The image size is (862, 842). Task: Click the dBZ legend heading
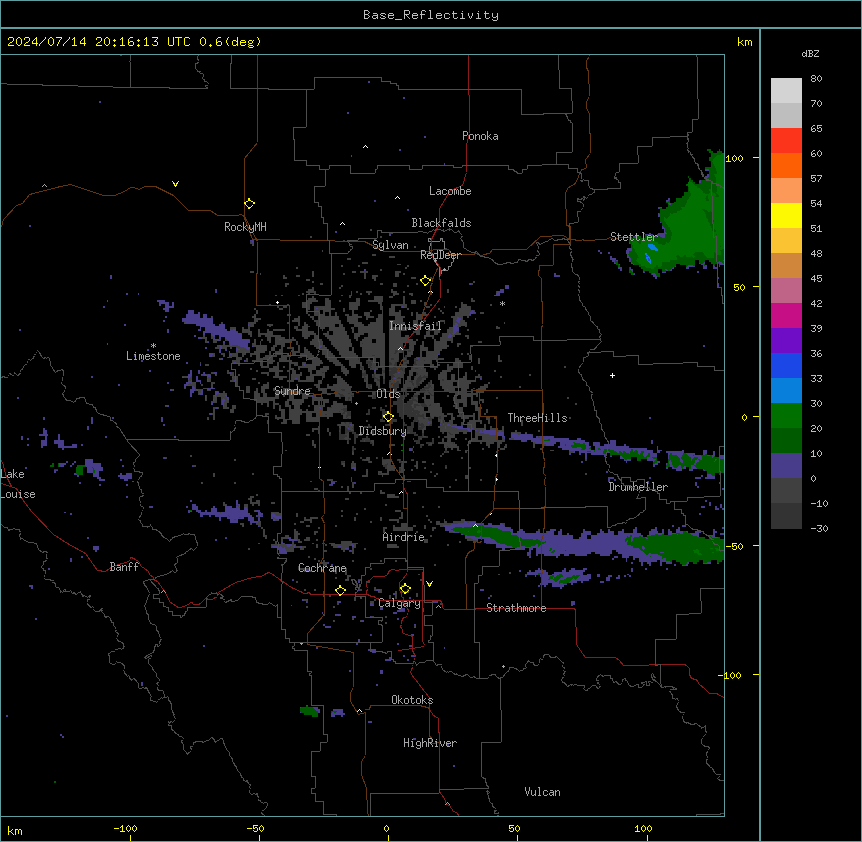point(810,53)
